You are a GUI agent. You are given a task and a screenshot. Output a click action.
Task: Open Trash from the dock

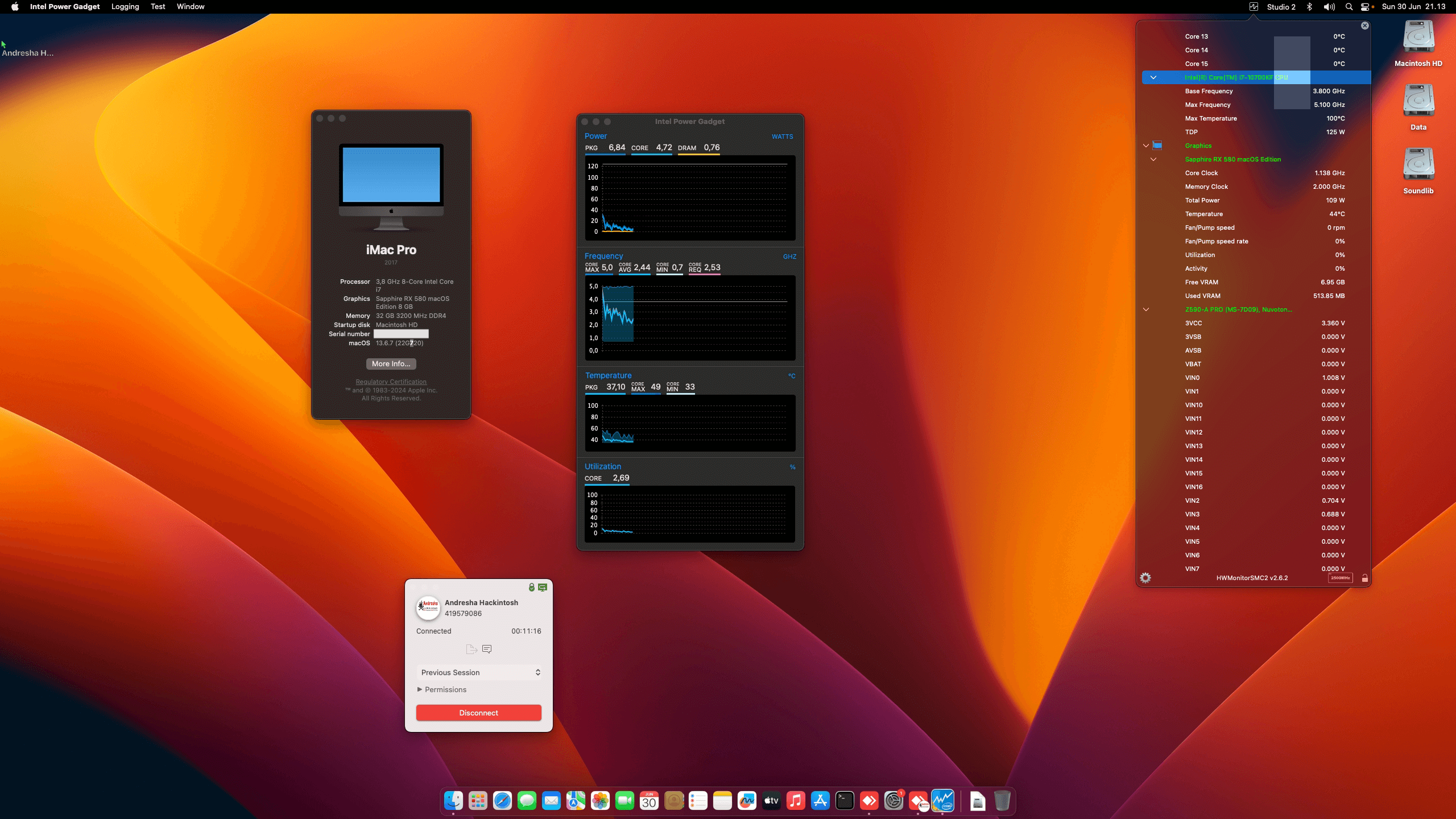click(x=1002, y=801)
